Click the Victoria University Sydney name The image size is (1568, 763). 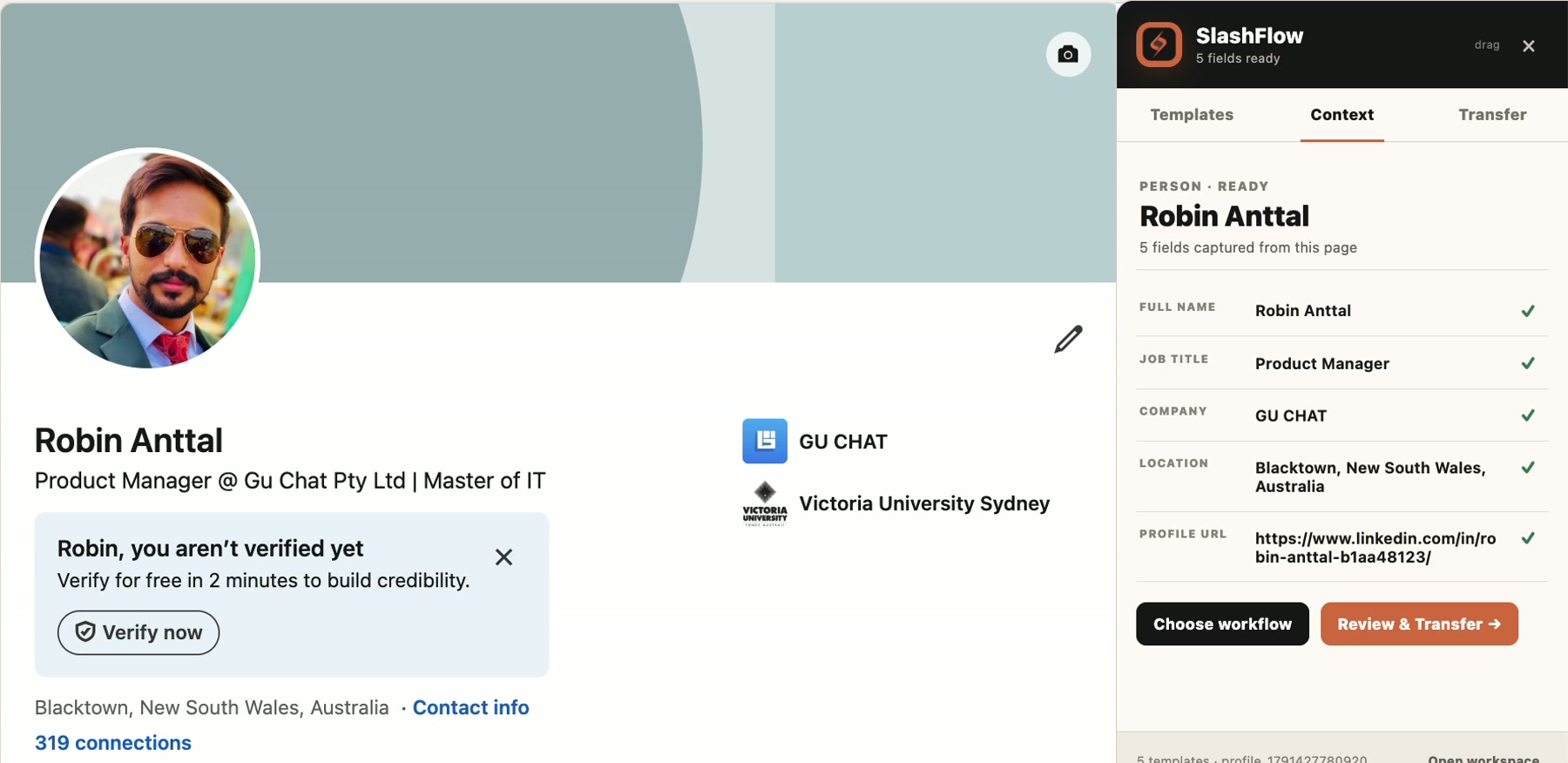point(924,503)
